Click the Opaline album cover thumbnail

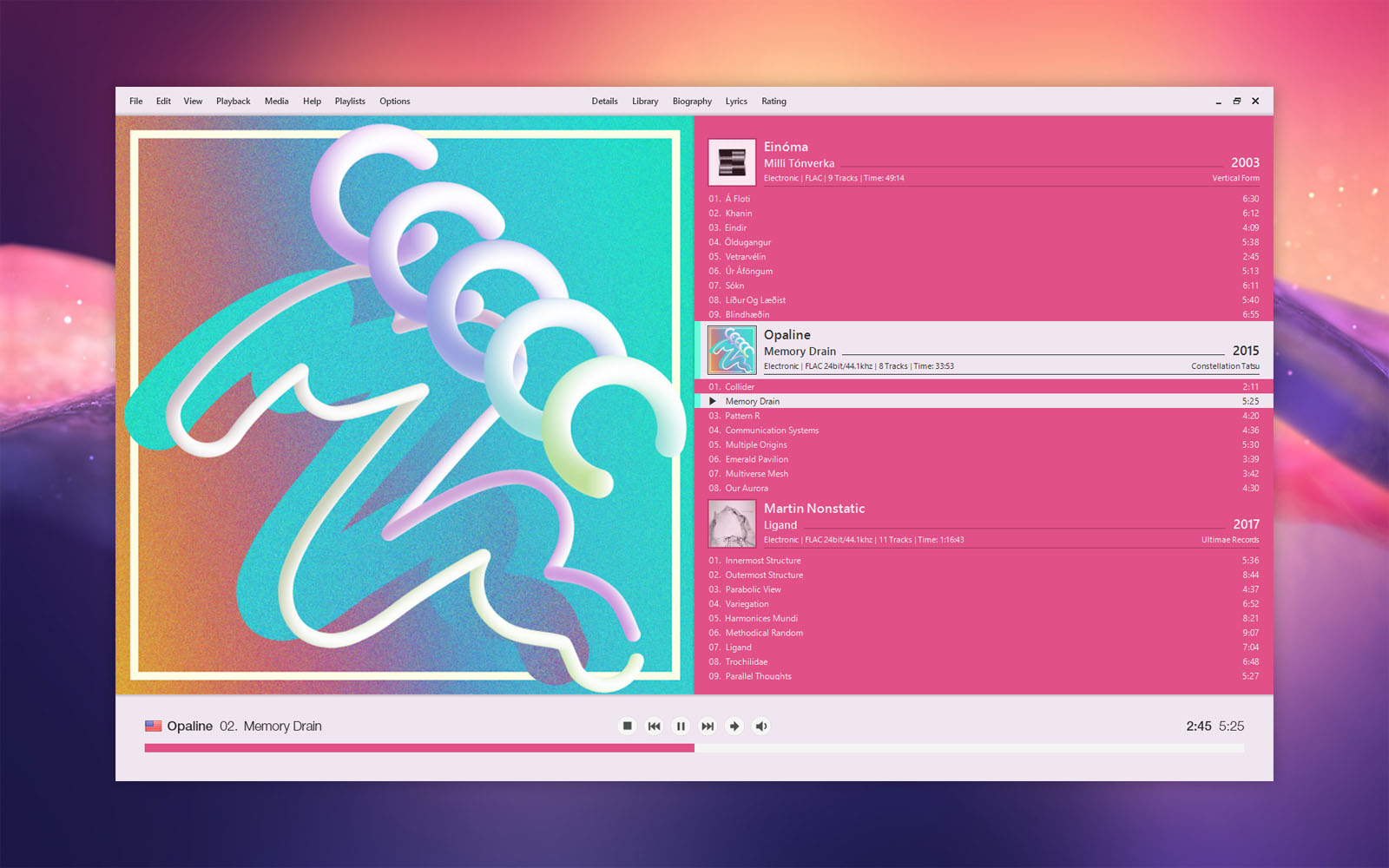pyautogui.click(x=732, y=350)
